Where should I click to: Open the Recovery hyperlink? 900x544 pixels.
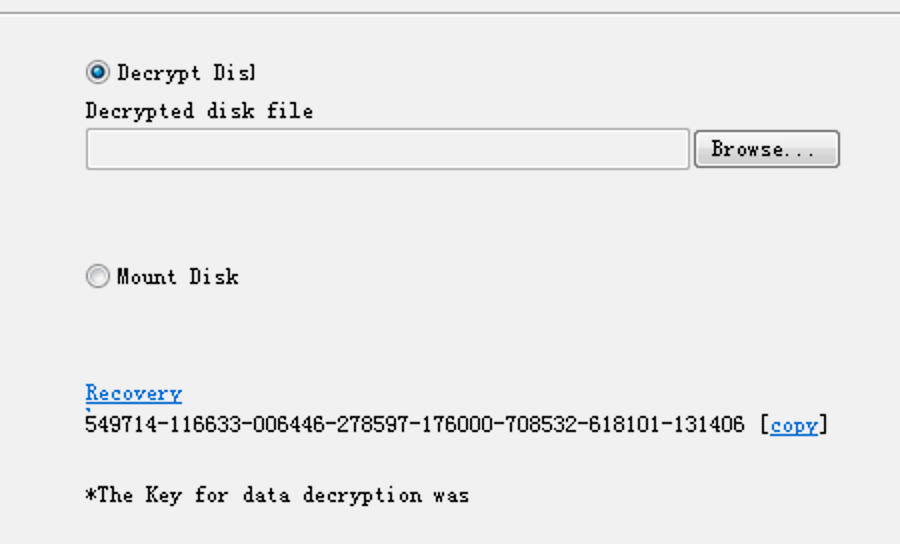click(x=134, y=394)
